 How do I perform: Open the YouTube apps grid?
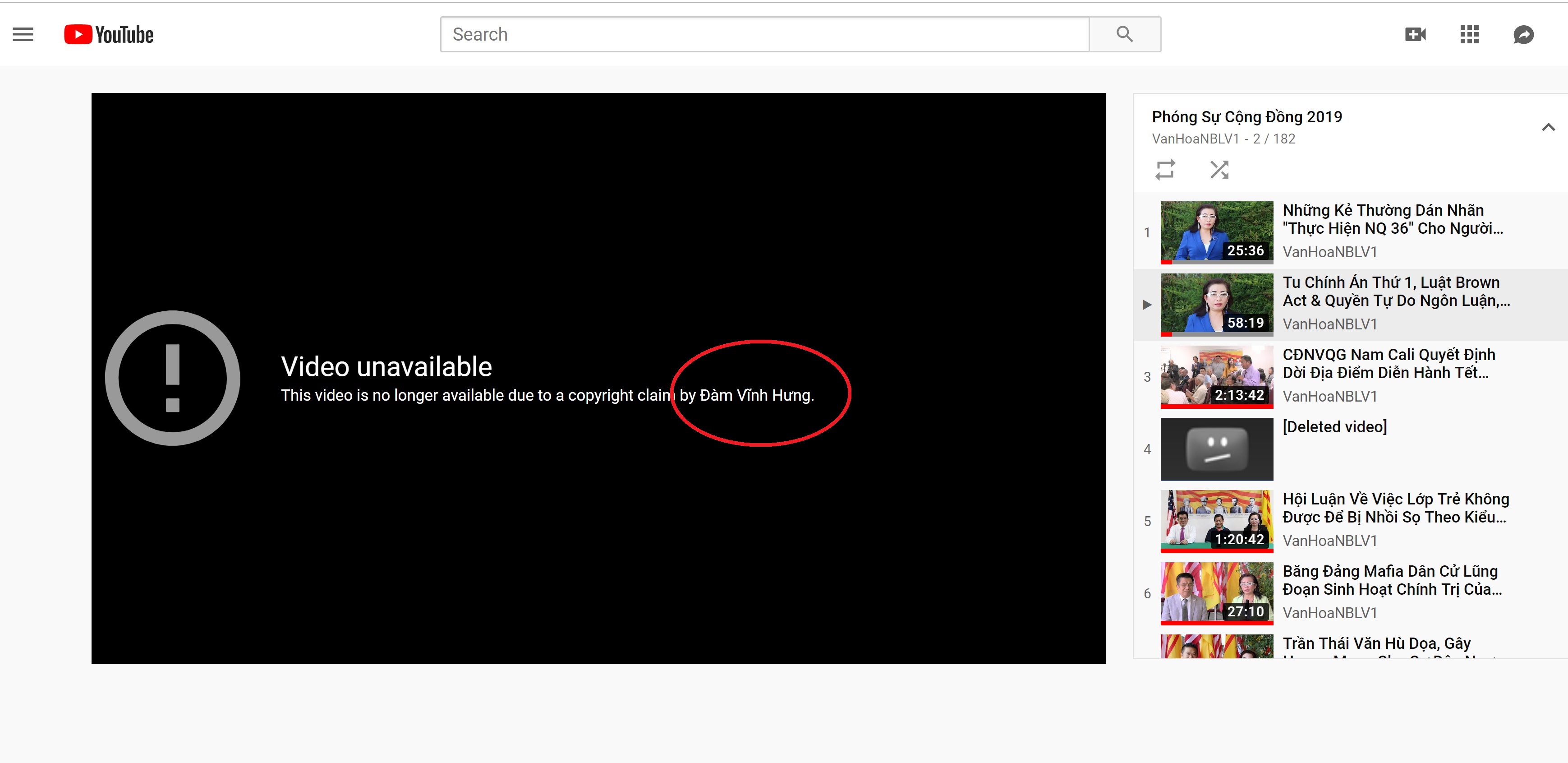coord(1469,35)
